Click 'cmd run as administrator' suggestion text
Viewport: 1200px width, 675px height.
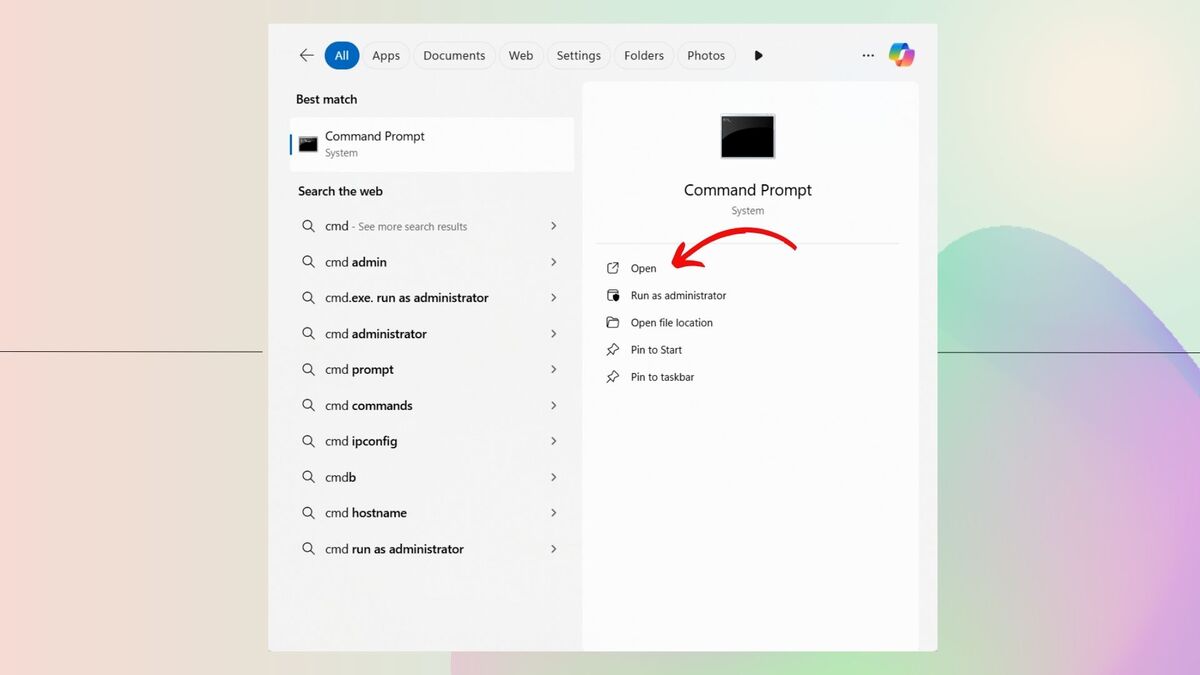pyautogui.click(x=394, y=549)
